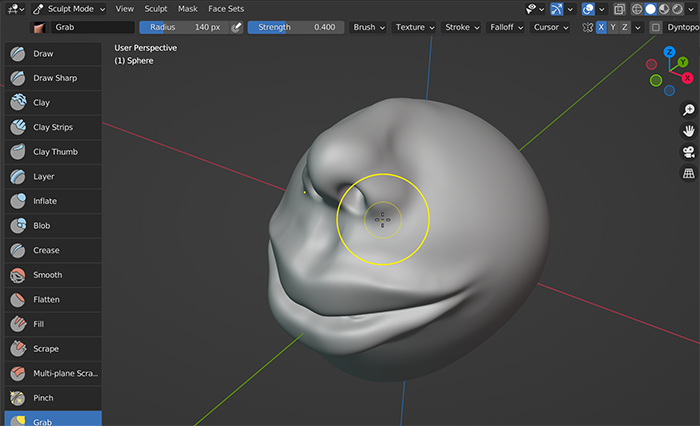Click the pan view hand icon
This screenshot has height=426, width=700.
[688, 131]
